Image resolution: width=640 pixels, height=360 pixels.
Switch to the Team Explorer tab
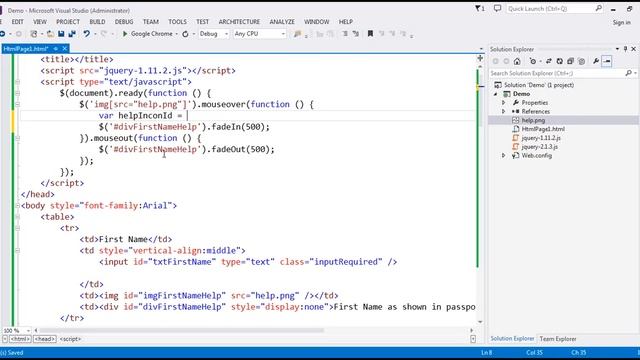point(558,339)
